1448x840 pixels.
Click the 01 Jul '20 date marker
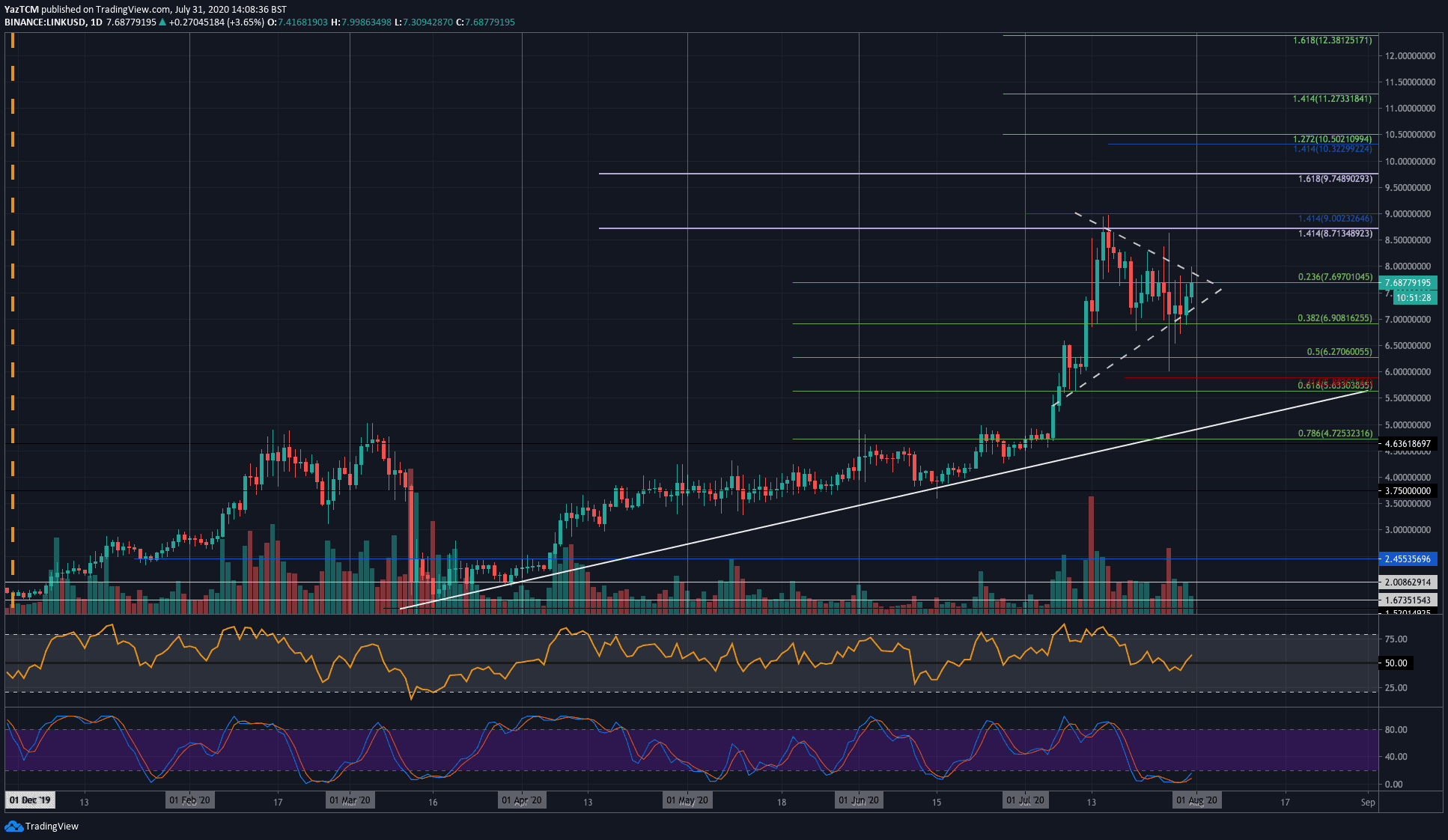1025,800
